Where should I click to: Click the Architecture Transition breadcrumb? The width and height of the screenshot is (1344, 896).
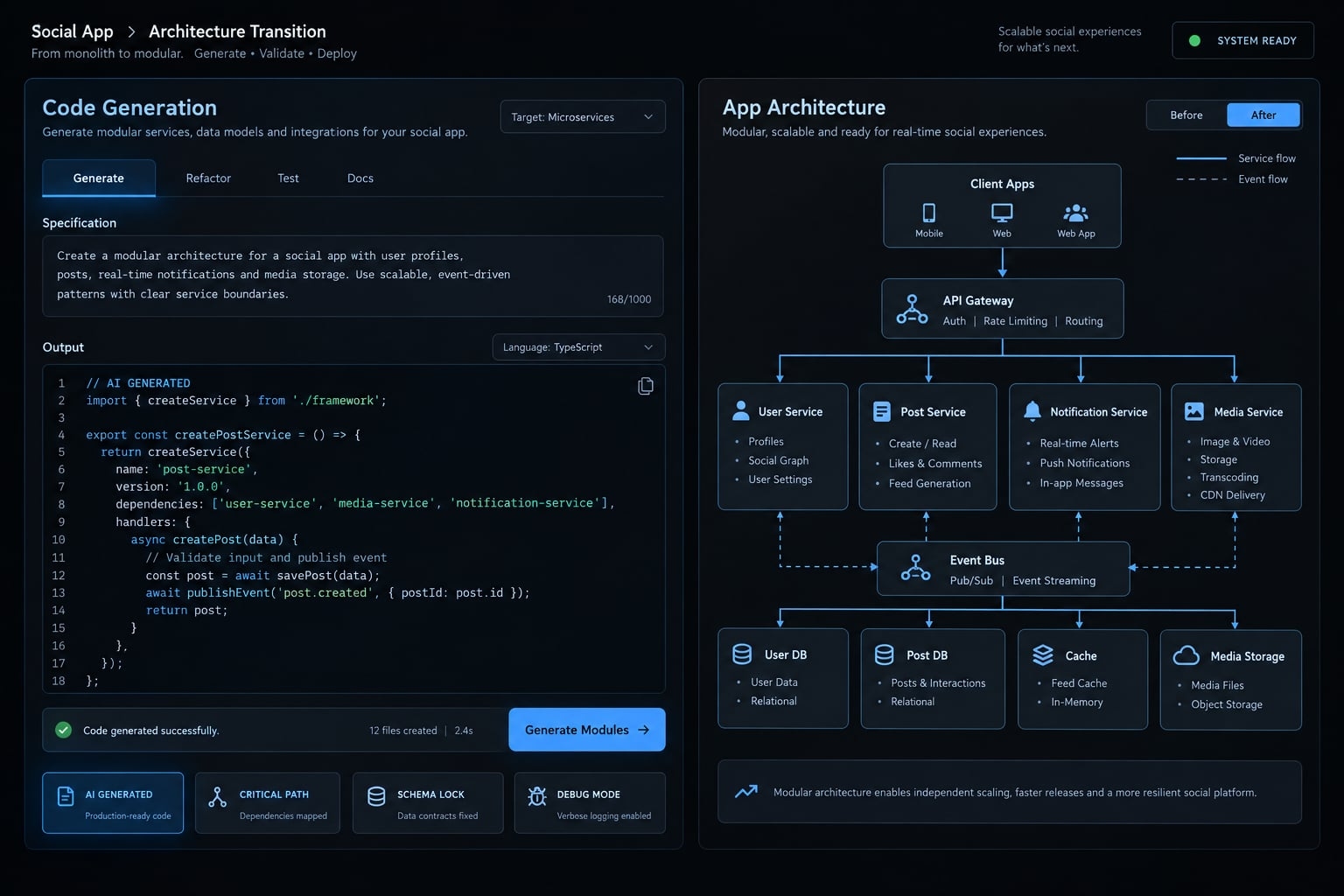click(x=237, y=31)
